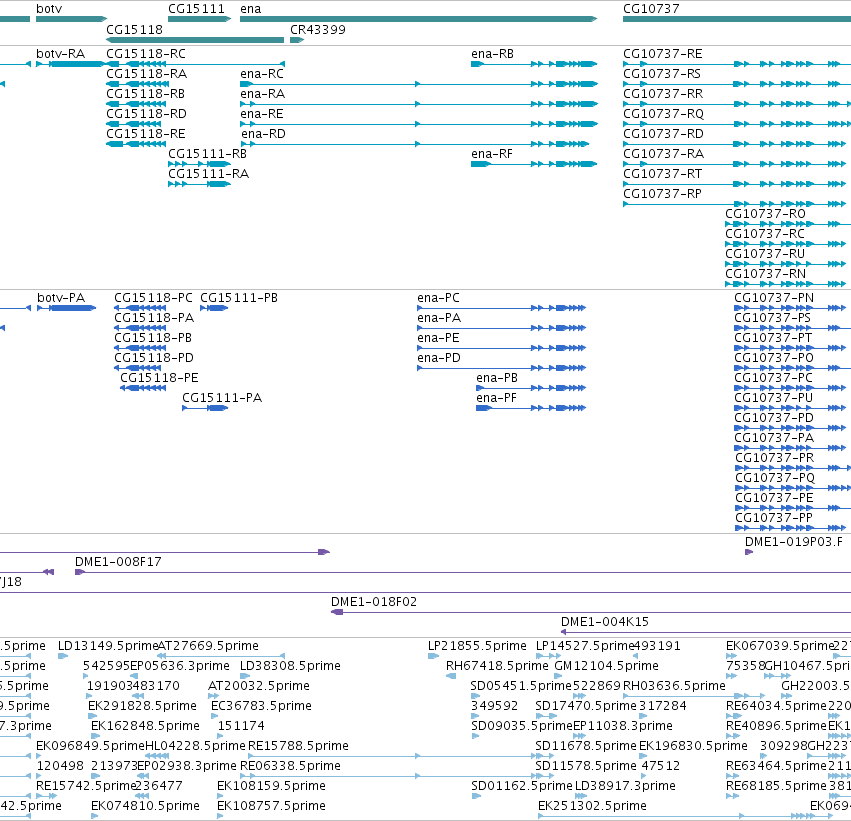This screenshot has height=821, width=851.
Task: Select transcript CG15118-RC
Action: 145,54
